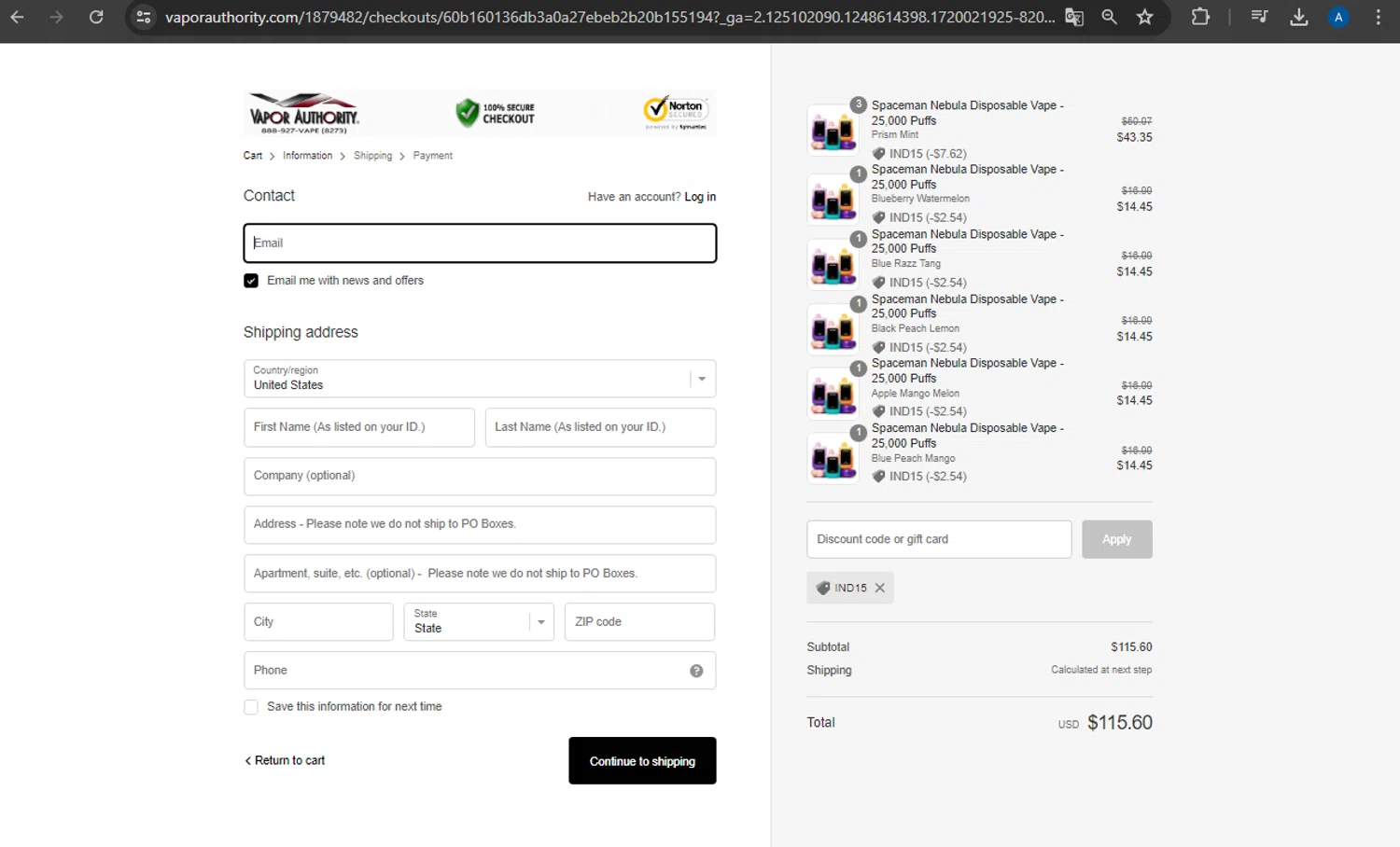The image size is (1400, 847).
Task: Click the Log in link
Action: coord(700,197)
